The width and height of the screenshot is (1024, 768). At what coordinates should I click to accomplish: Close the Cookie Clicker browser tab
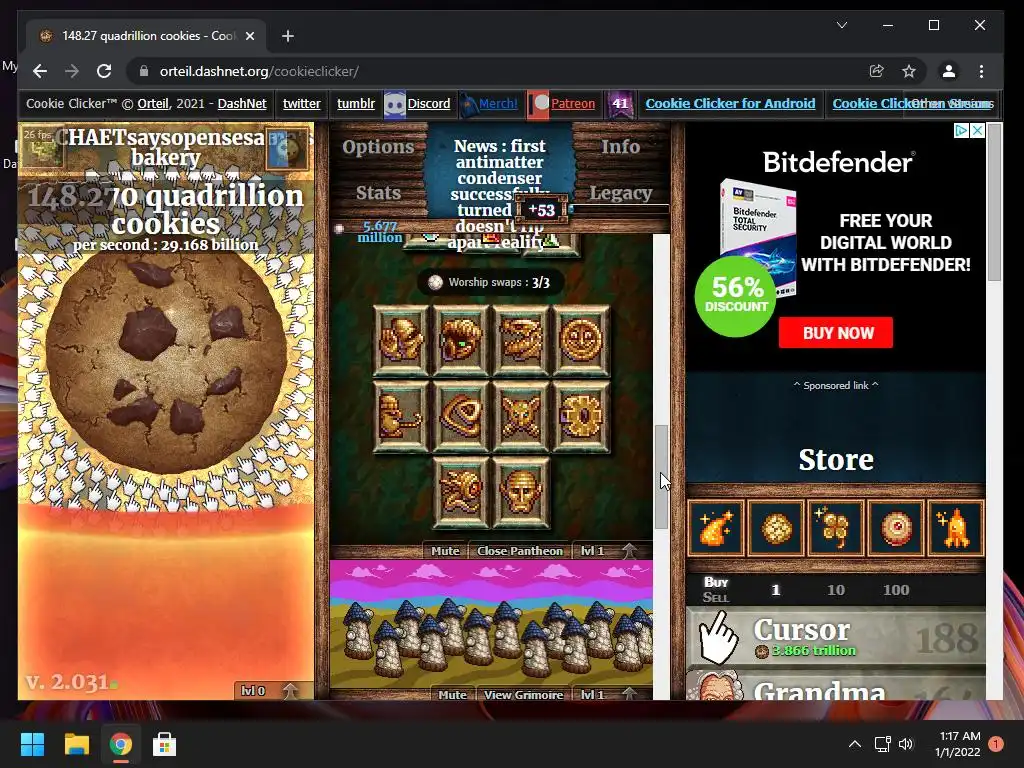tap(249, 36)
